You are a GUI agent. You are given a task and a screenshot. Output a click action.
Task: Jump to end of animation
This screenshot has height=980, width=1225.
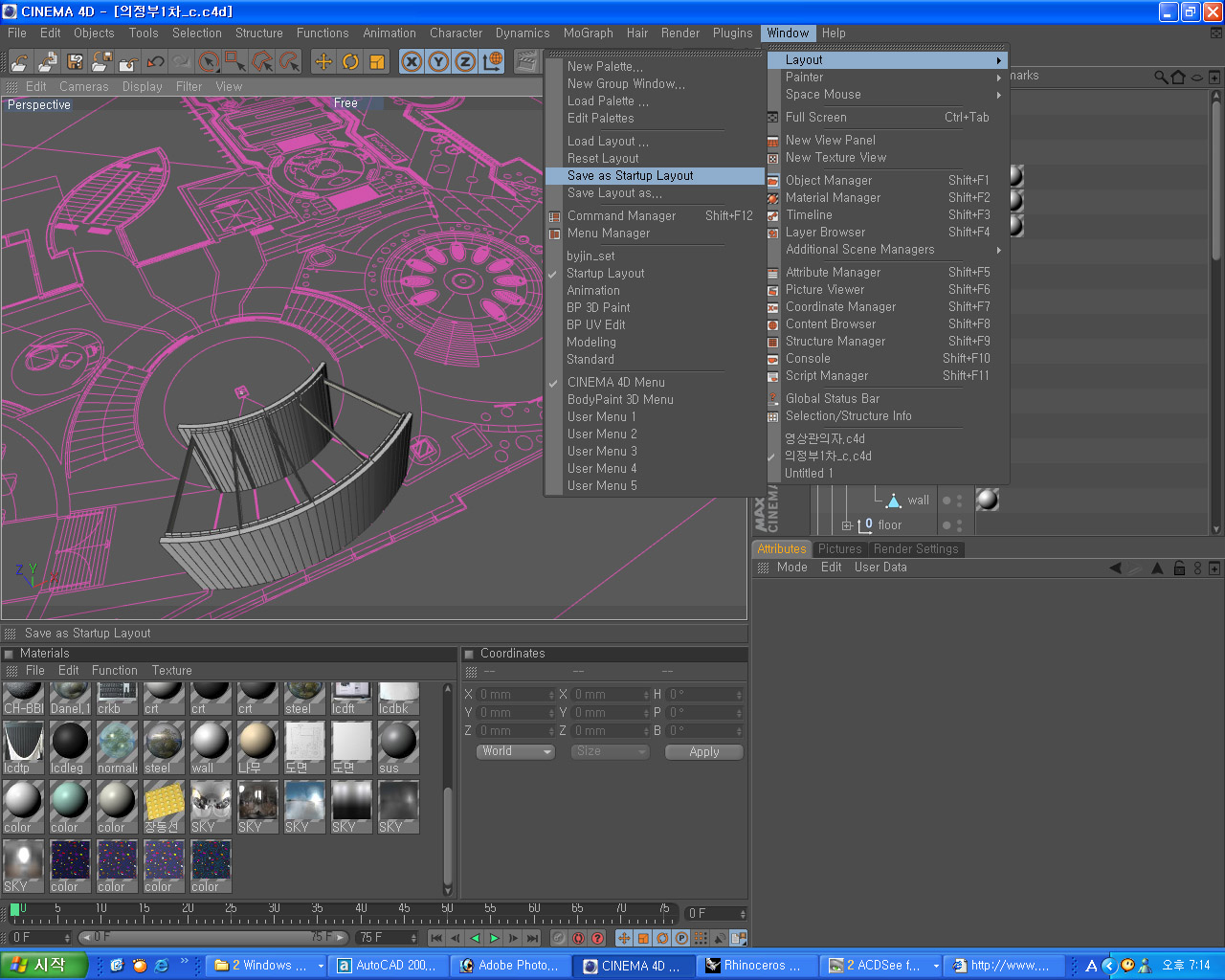pyautogui.click(x=532, y=938)
